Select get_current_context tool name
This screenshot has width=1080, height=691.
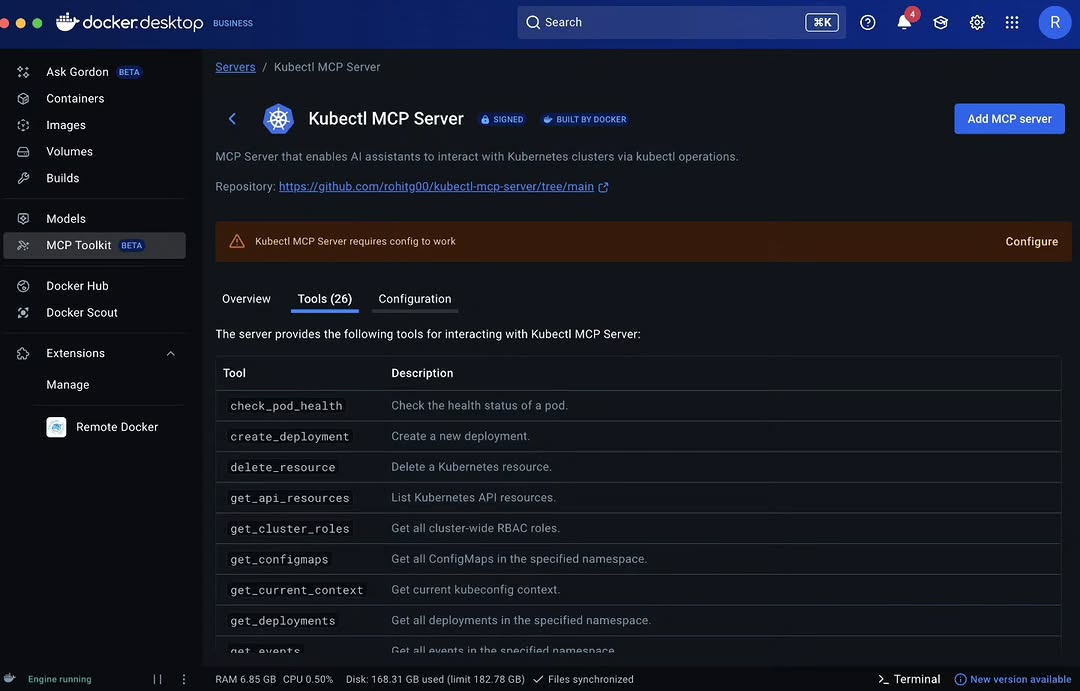point(296,590)
